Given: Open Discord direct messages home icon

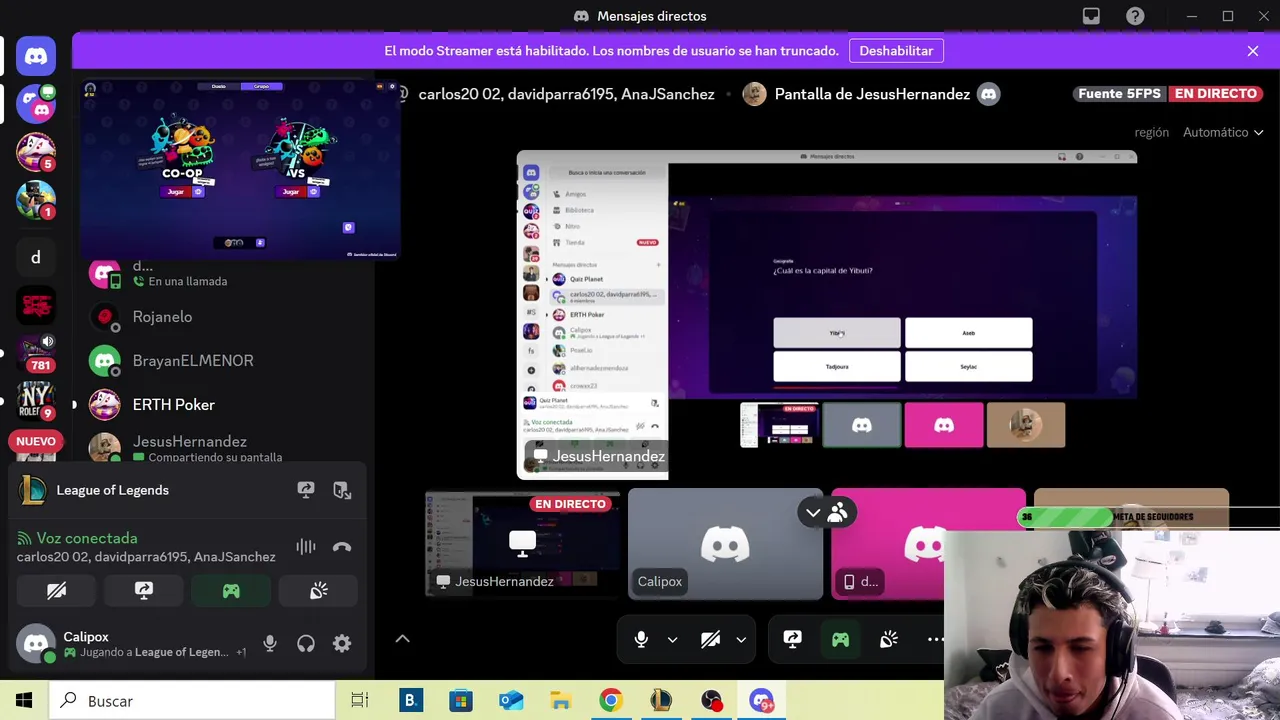Looking at the screenshot, I should (36, 56).
